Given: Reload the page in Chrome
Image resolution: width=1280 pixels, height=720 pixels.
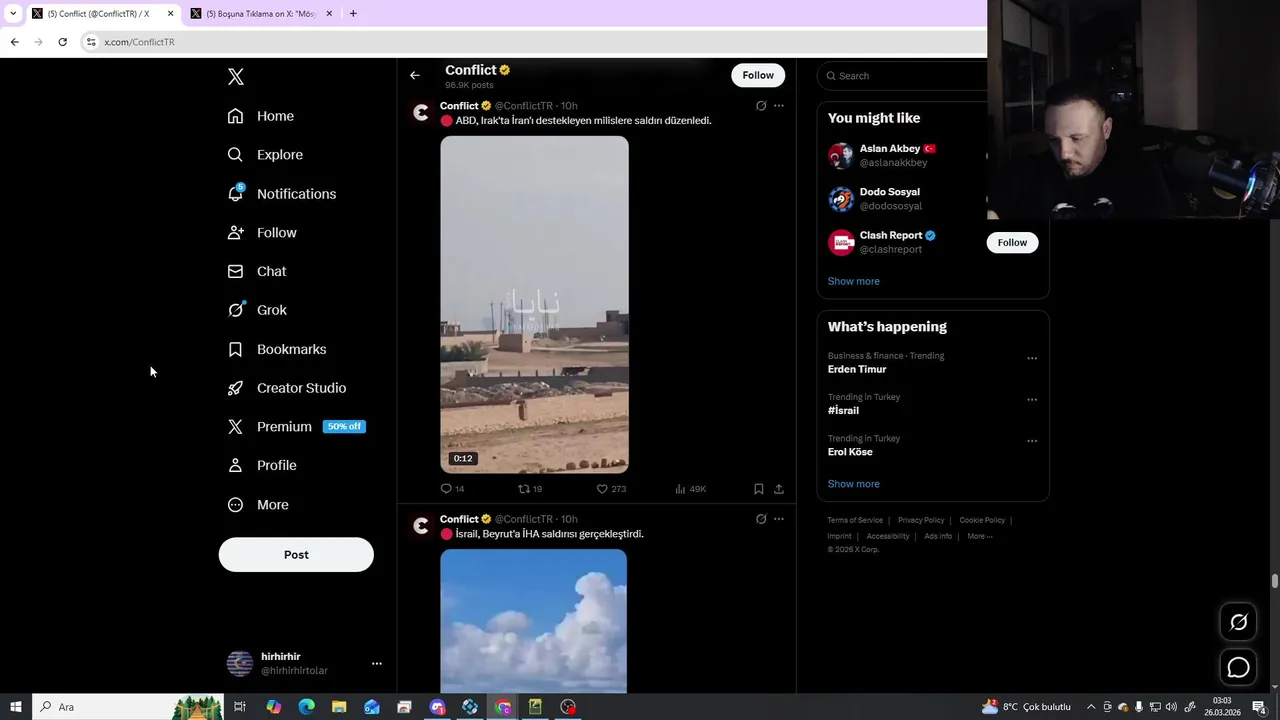Looking at the screenshot, I should coord(62,42).
